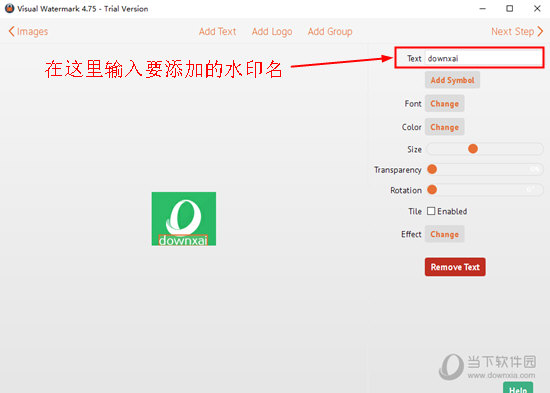
Task: Close the Visual Watermark window
Action: (x=537, y=8)
